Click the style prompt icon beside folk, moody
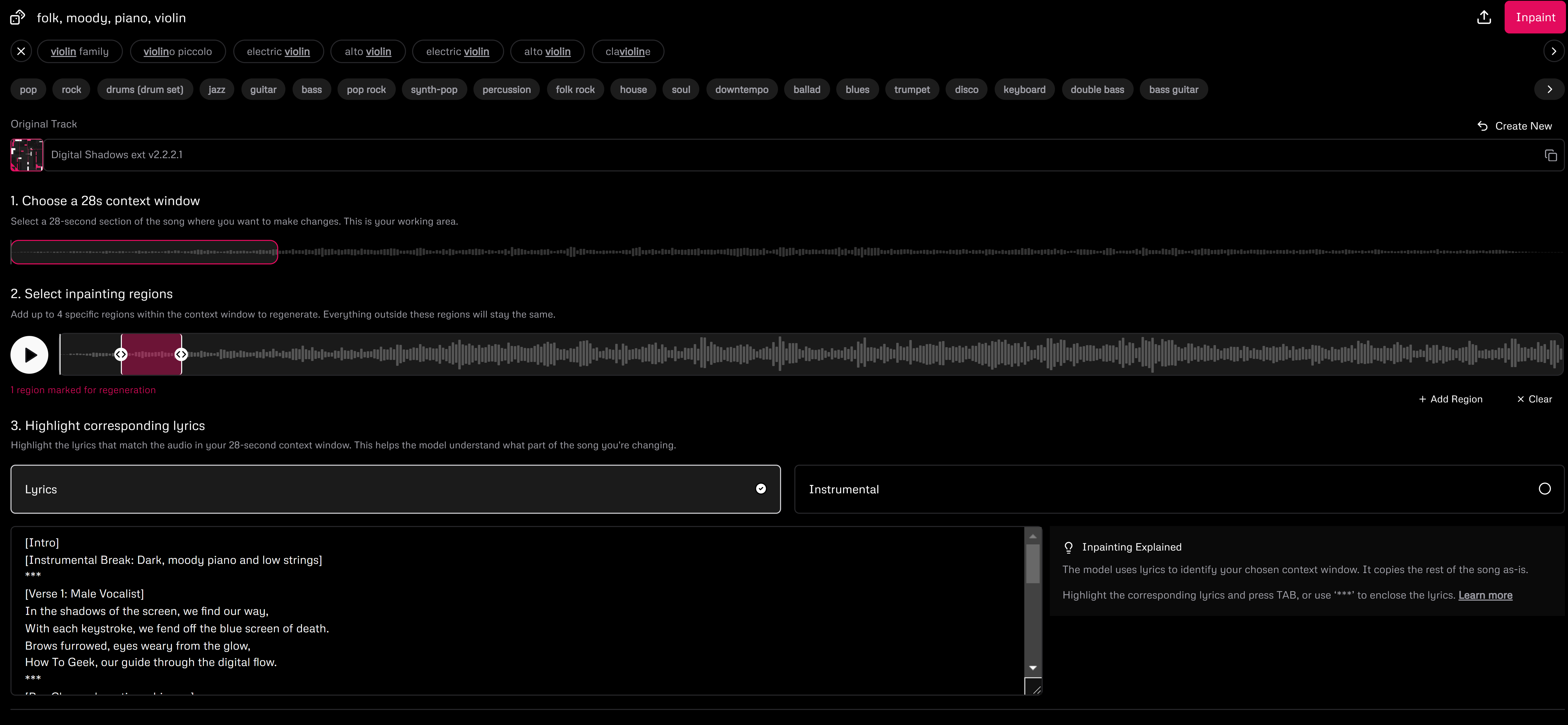The height and width of the screenshot is (725, 1568). [x=18, y=17]
